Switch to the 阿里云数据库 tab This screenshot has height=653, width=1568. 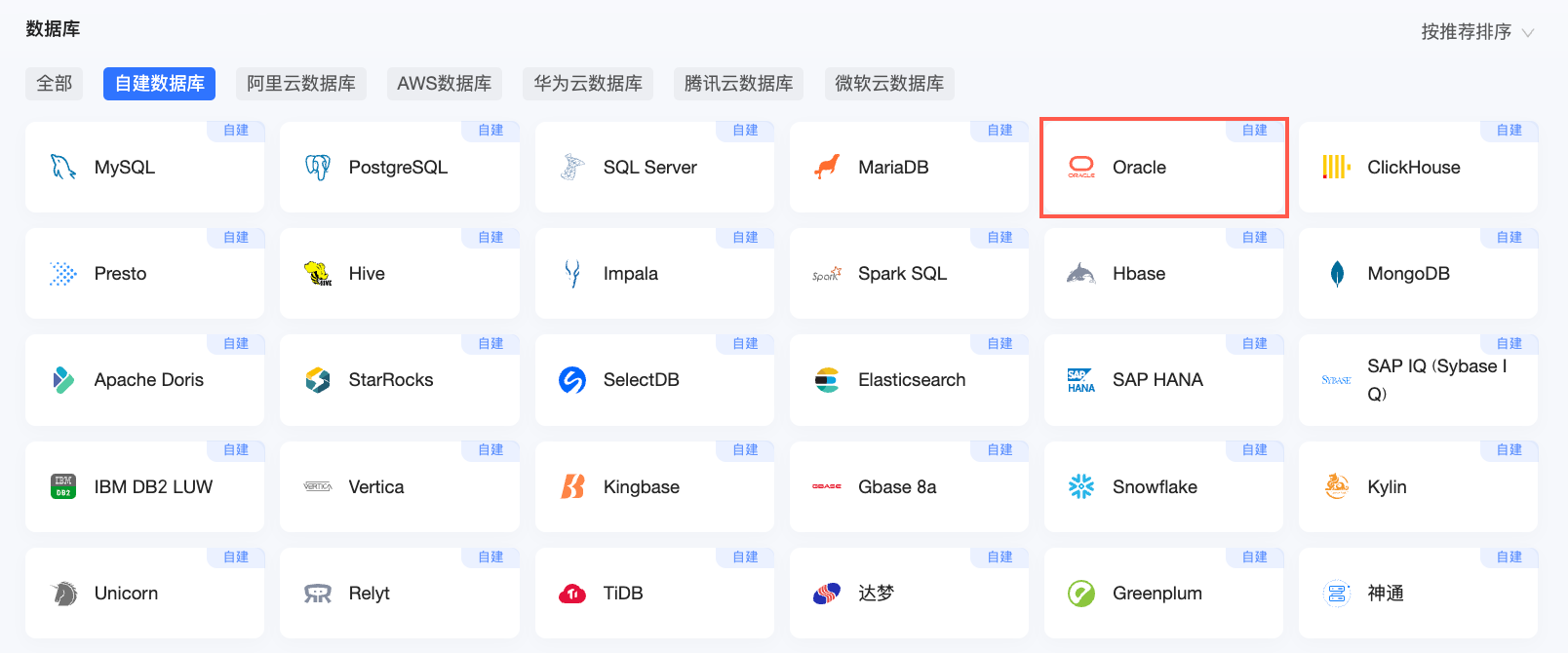301,84
